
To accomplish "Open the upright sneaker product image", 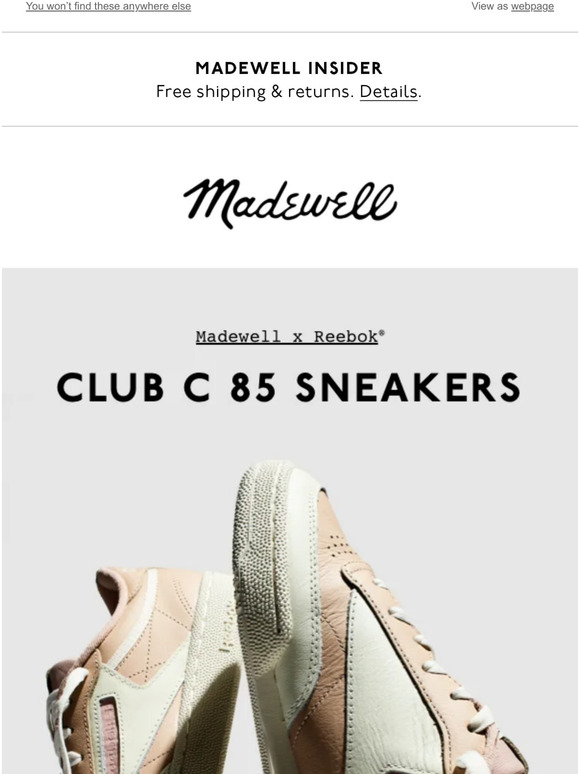I will 375,617.
